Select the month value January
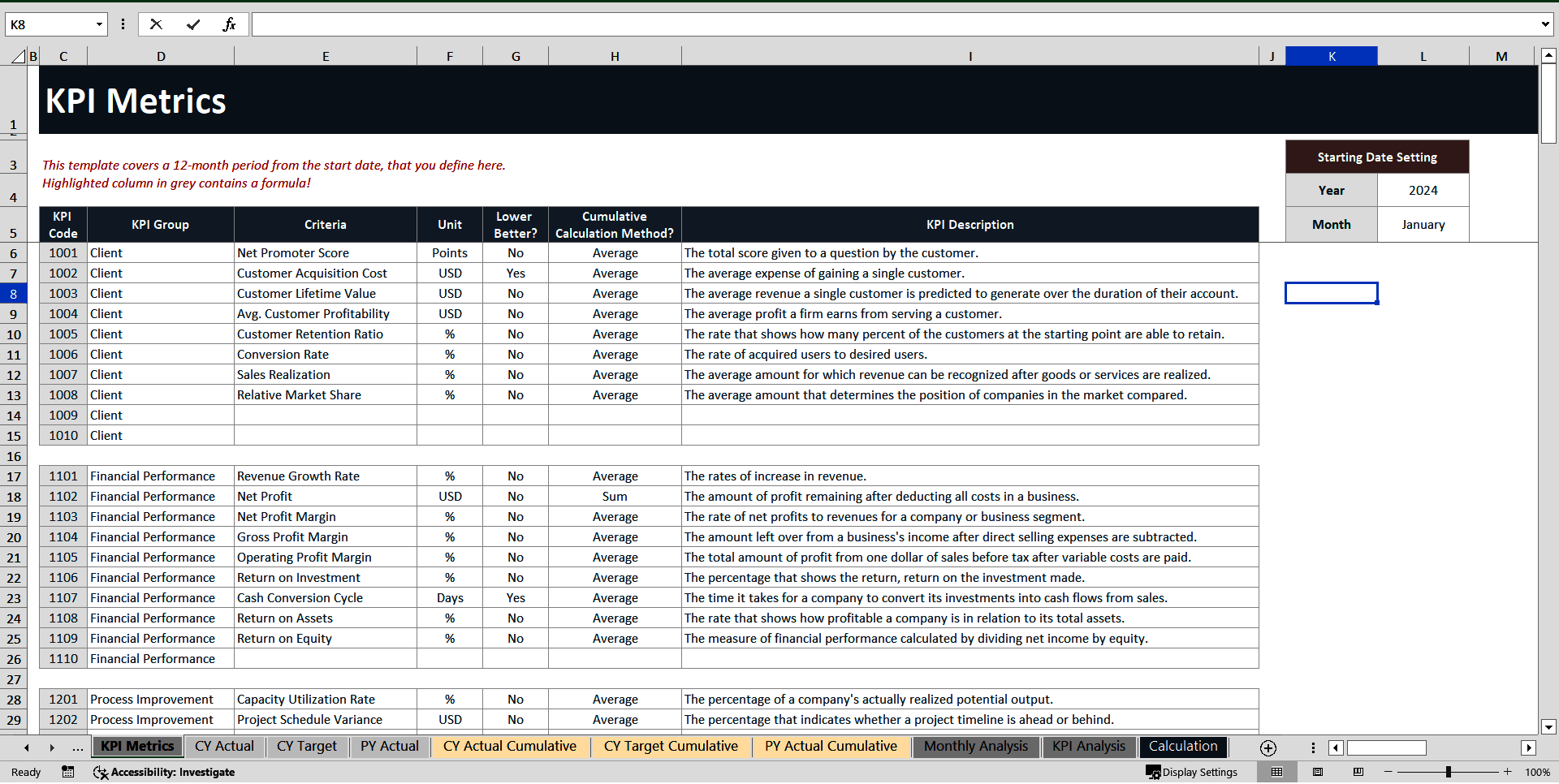The width and height of the screenshot is (1559, 784). [1423, 225]
